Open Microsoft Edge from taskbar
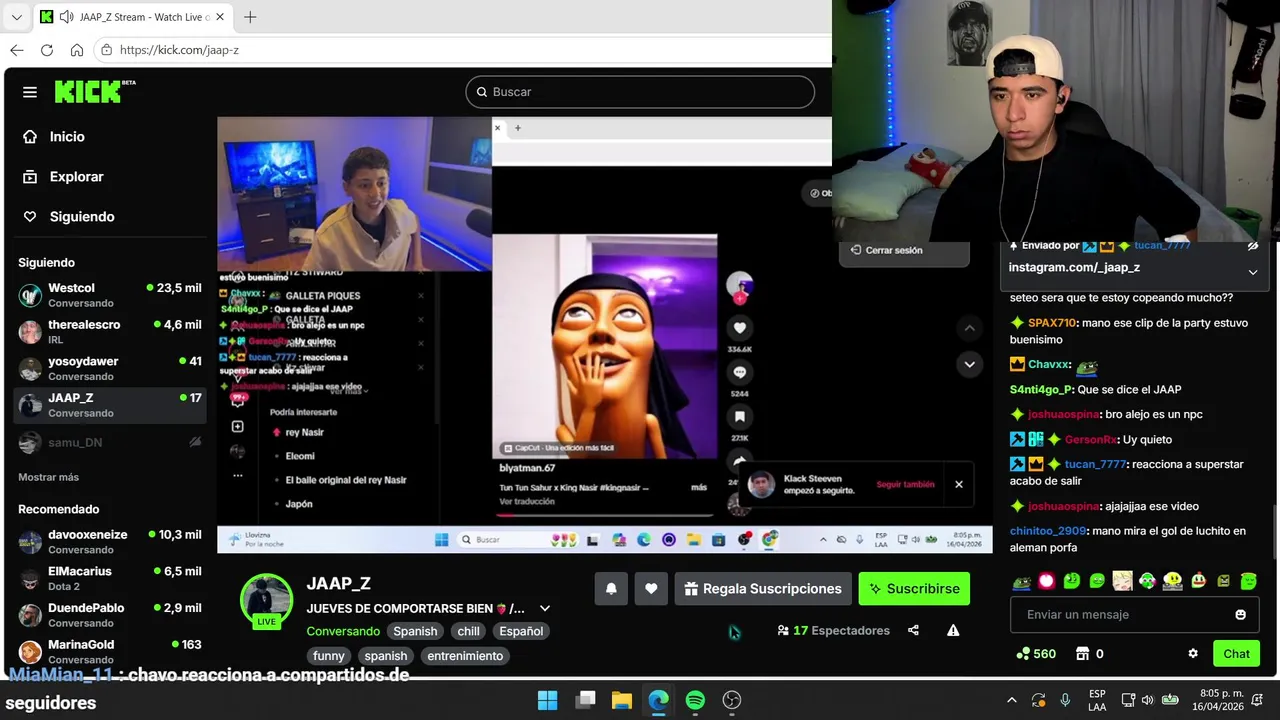Viewport: 1280px width, 720px height. click(x=658, y=700)
